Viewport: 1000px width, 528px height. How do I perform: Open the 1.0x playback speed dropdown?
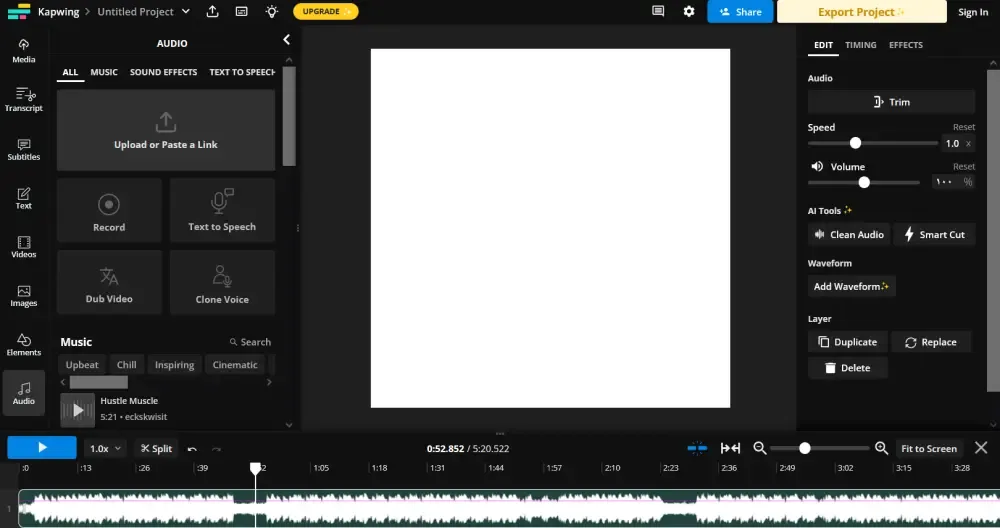(105, 449)
